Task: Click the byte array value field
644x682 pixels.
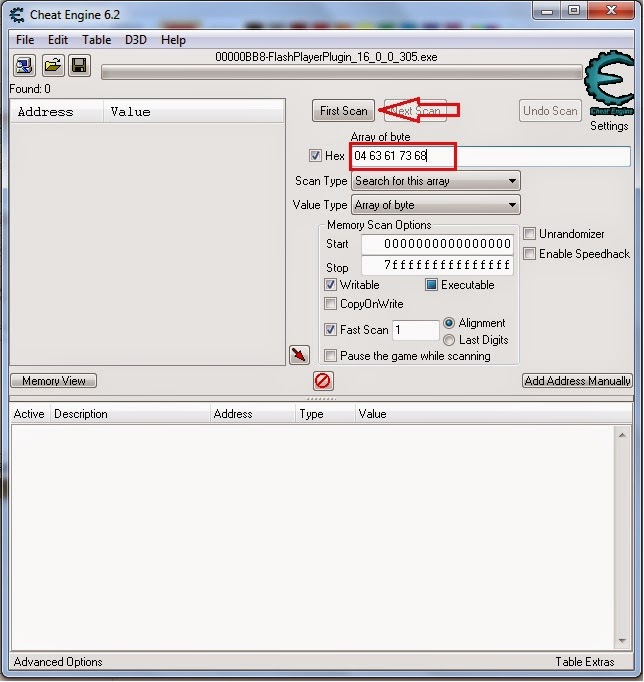Action: (x=490, y=156)
